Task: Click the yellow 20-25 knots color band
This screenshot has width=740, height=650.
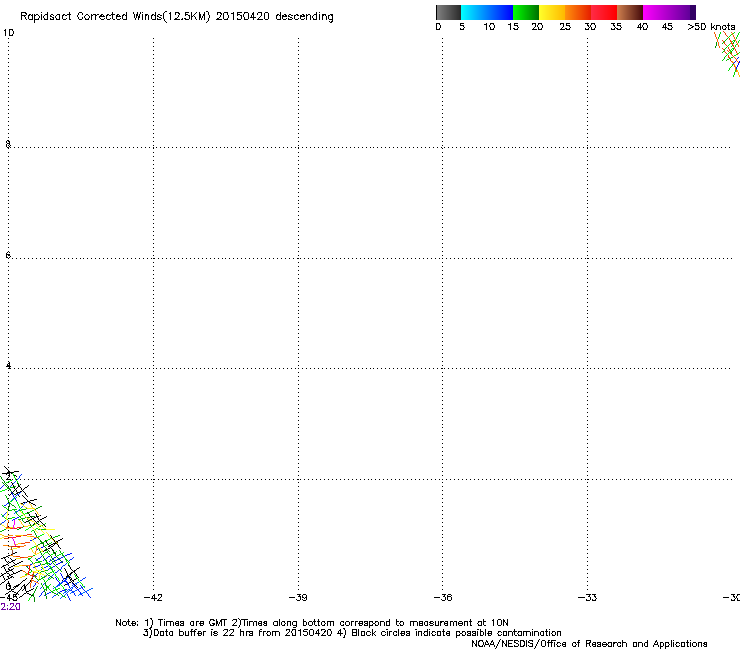Action: point(552,12)
